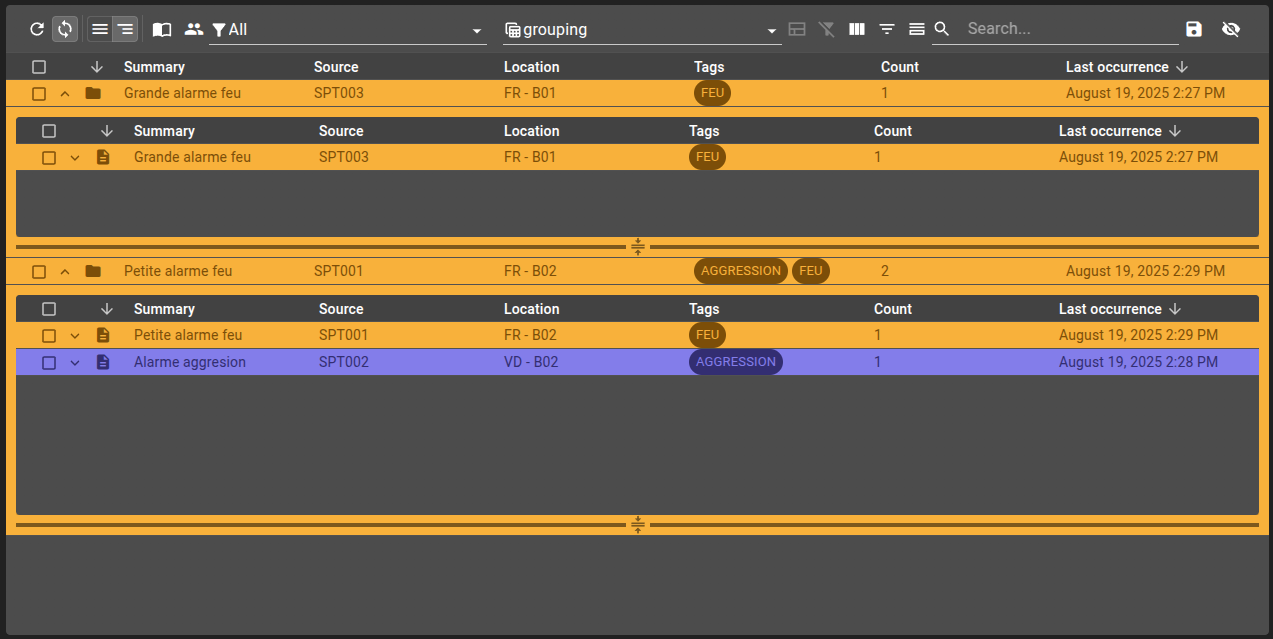Click AGGRESSION tag on Petite alarme feu group
Image resolution: width=1273 pixels, height=639 pixels.
tap(741, 271)
